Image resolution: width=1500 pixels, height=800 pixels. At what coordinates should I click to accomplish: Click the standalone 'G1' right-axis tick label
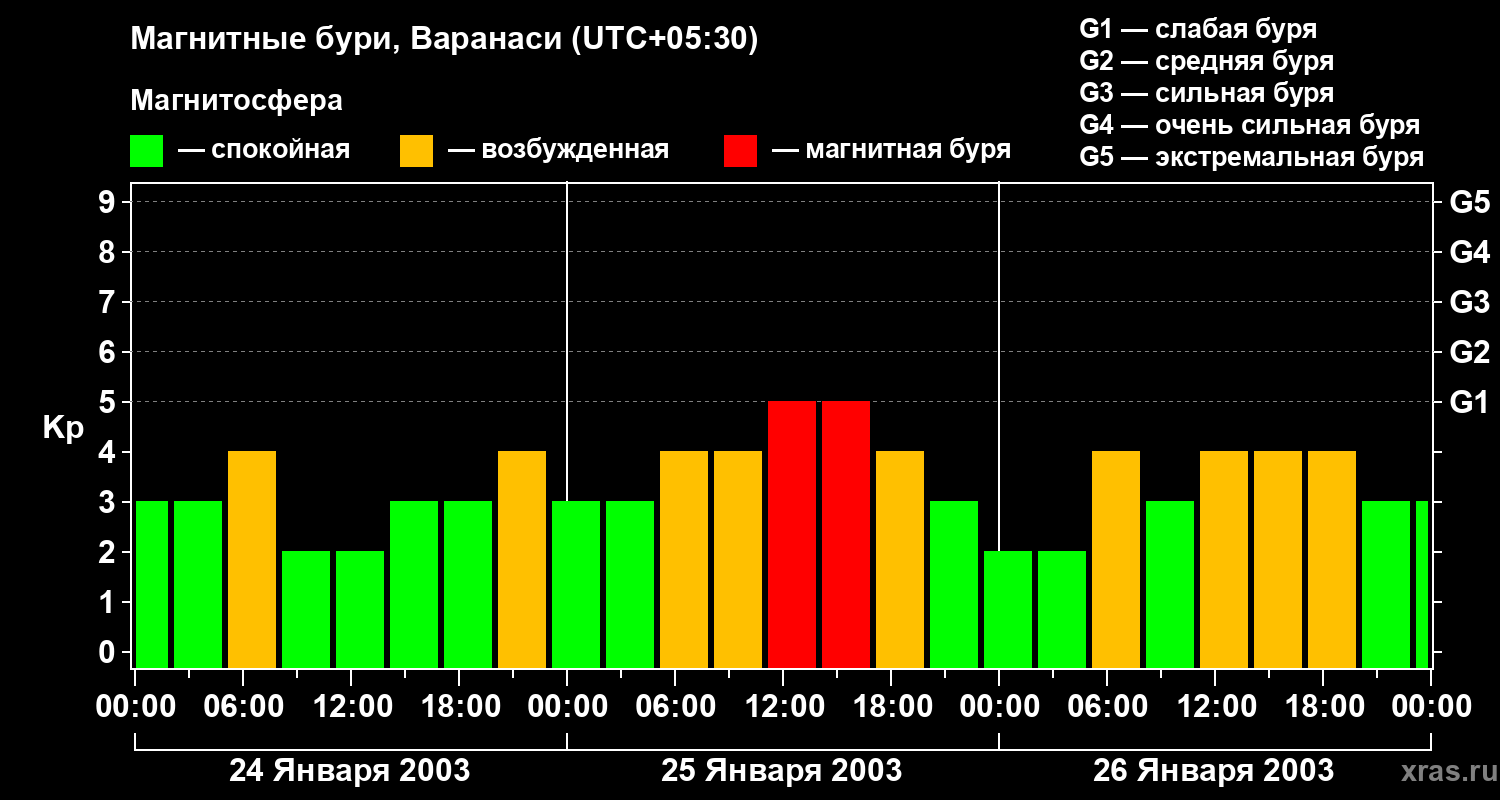click(x=1469, y=402)
